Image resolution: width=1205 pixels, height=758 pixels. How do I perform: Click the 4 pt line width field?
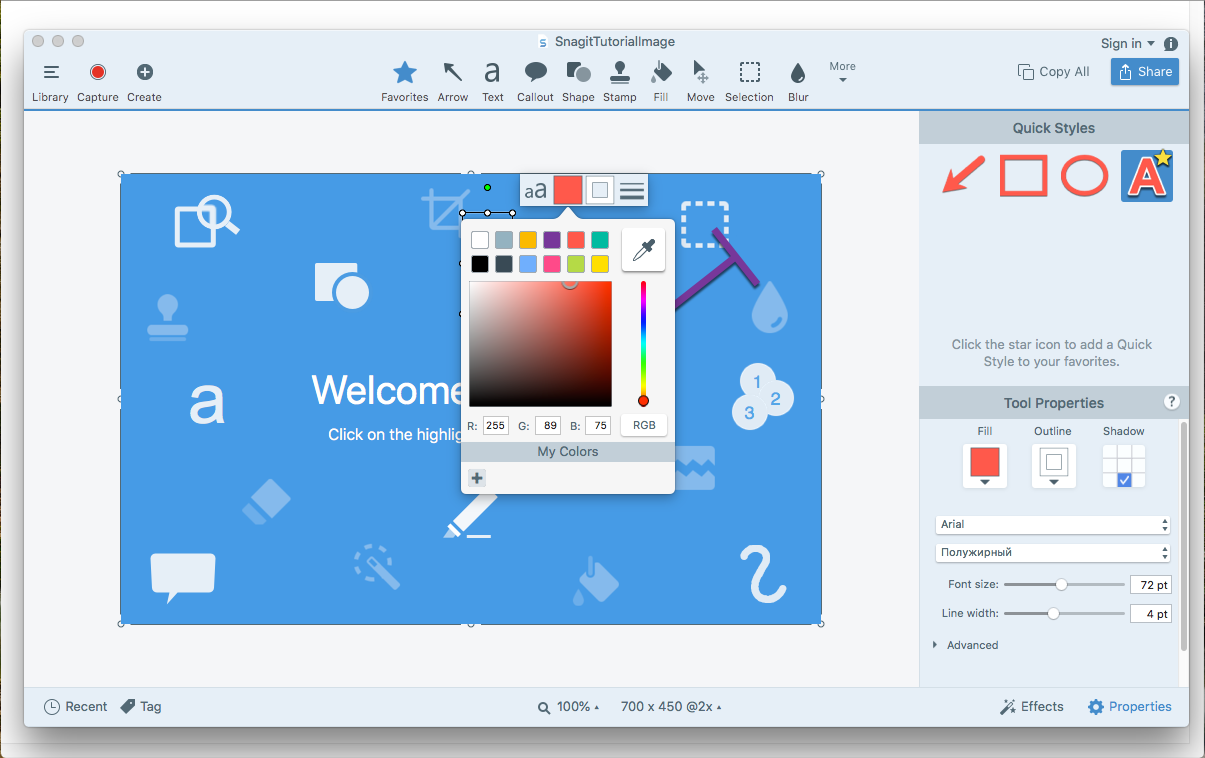1150,614
